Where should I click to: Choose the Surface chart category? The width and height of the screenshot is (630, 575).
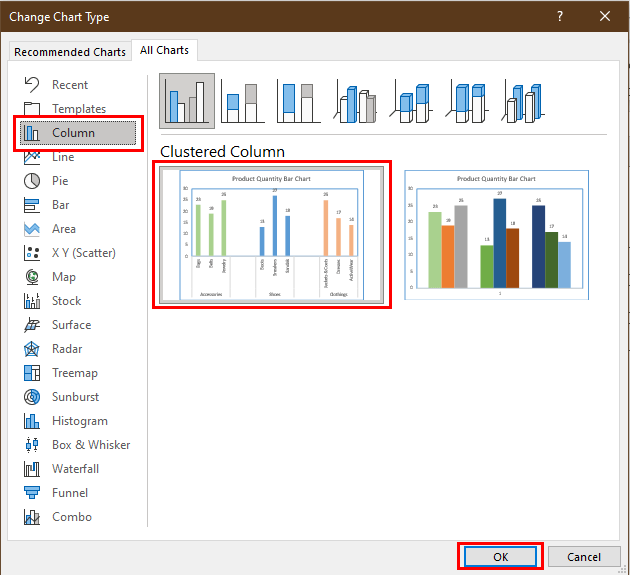click(x=78, y=325)
